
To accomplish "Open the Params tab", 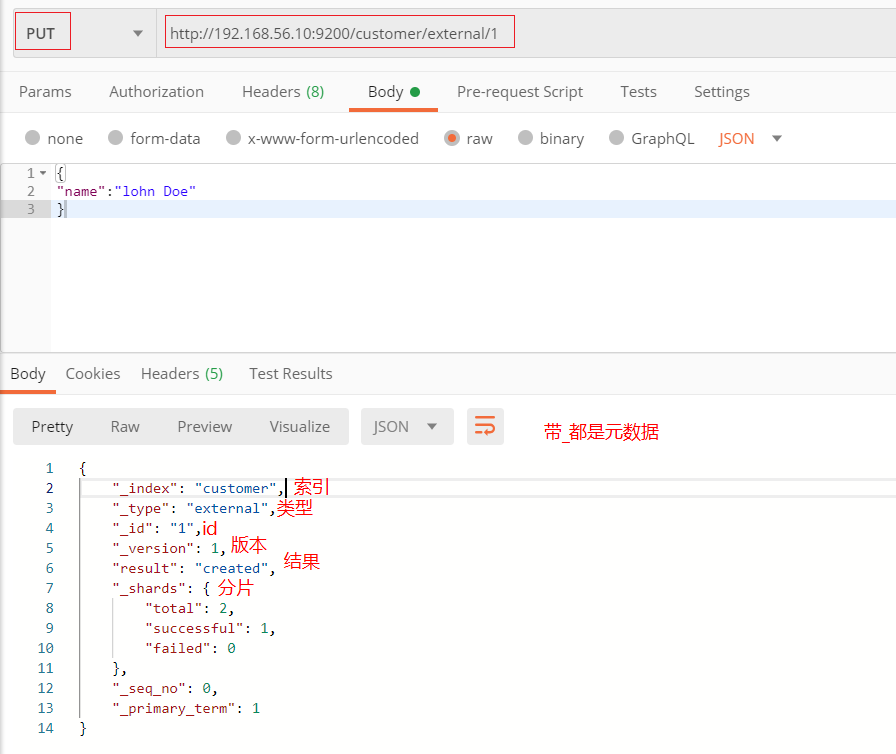I will pyautogui.click(x=45, y=91).
